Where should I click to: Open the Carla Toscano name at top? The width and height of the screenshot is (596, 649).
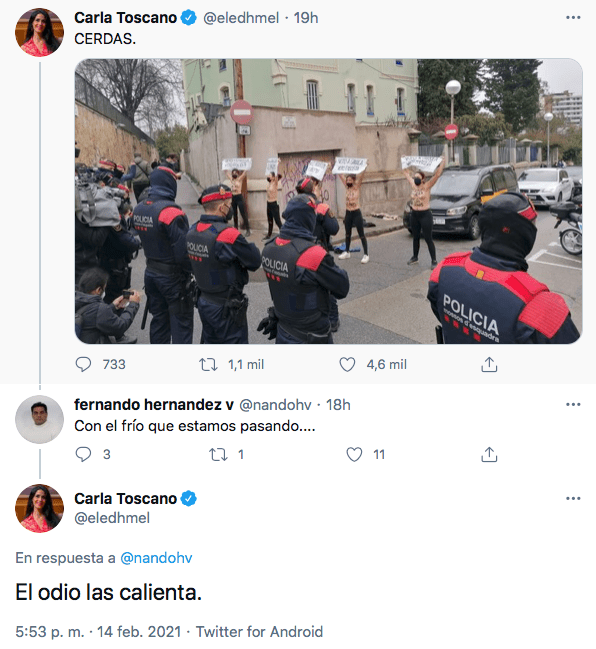point(125,18)
